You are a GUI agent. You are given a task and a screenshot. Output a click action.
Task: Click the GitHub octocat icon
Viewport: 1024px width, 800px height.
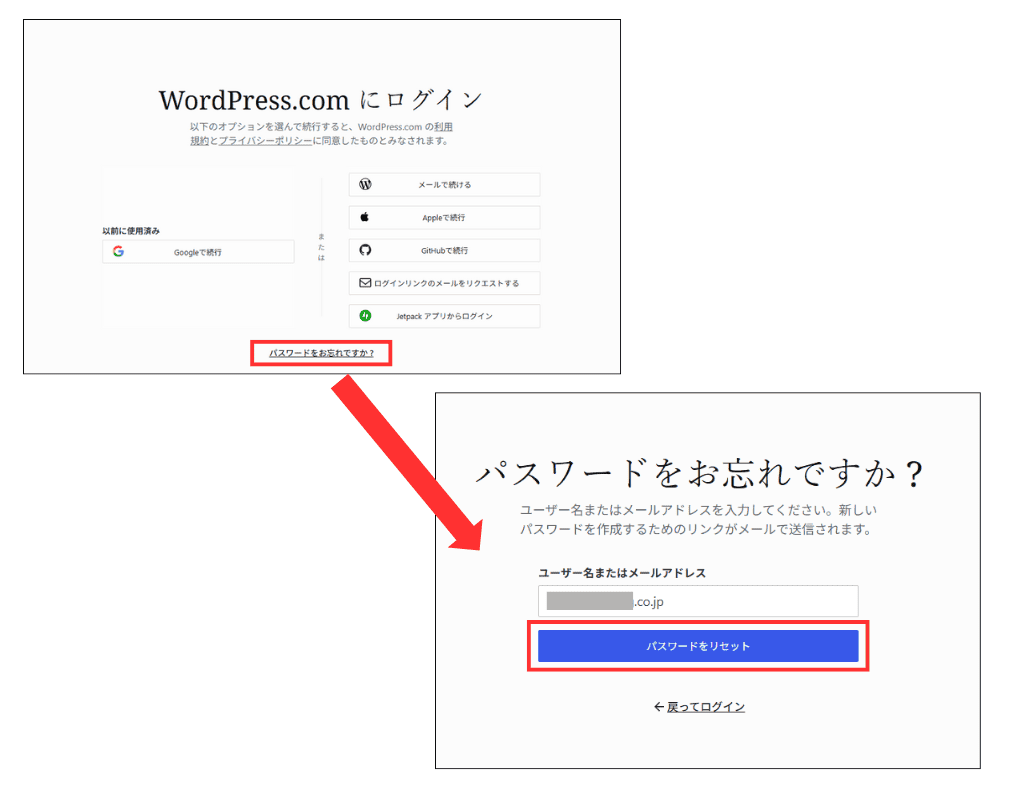[x=366, y=250]
